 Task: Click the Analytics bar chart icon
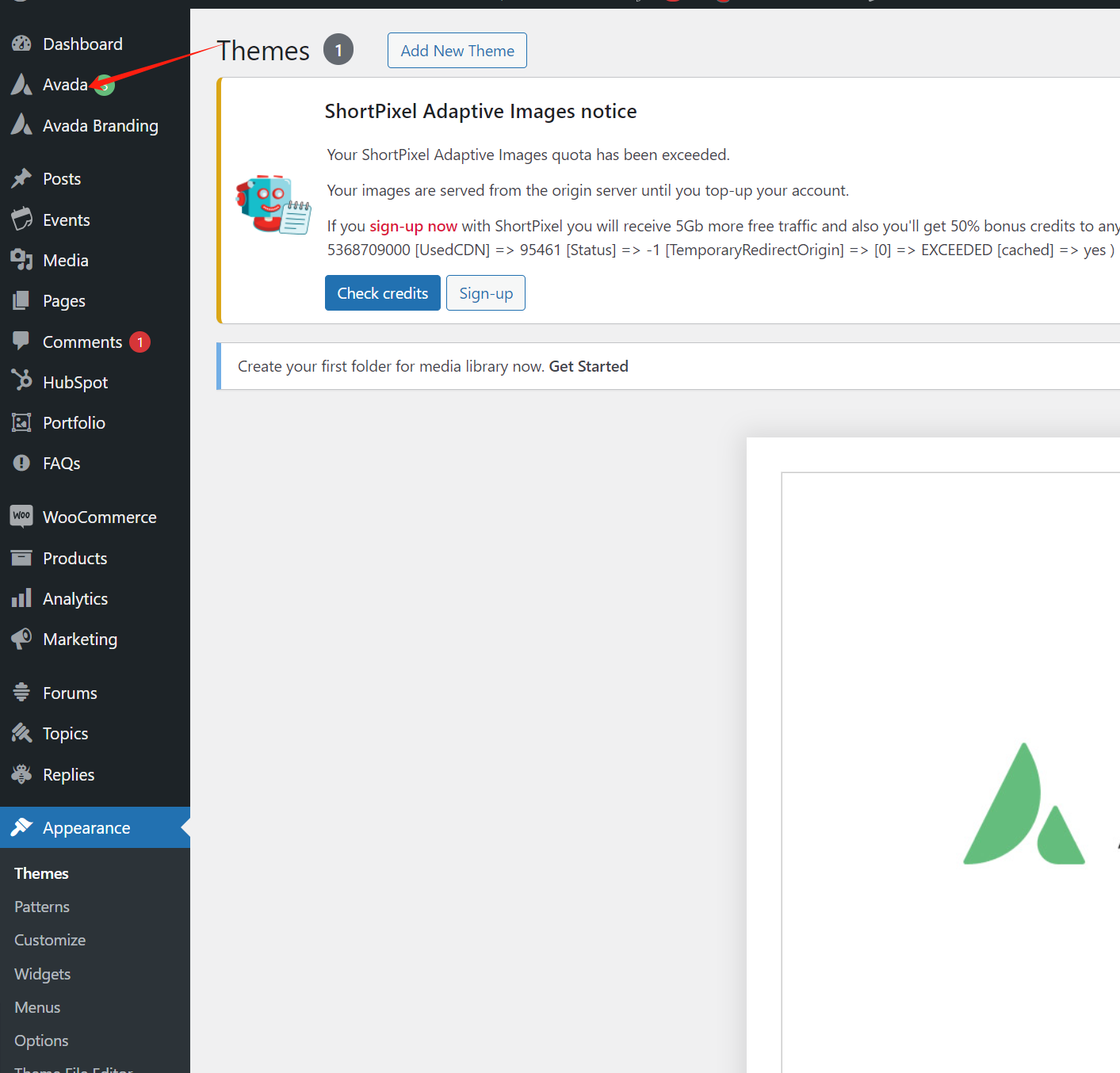(21, 598)
